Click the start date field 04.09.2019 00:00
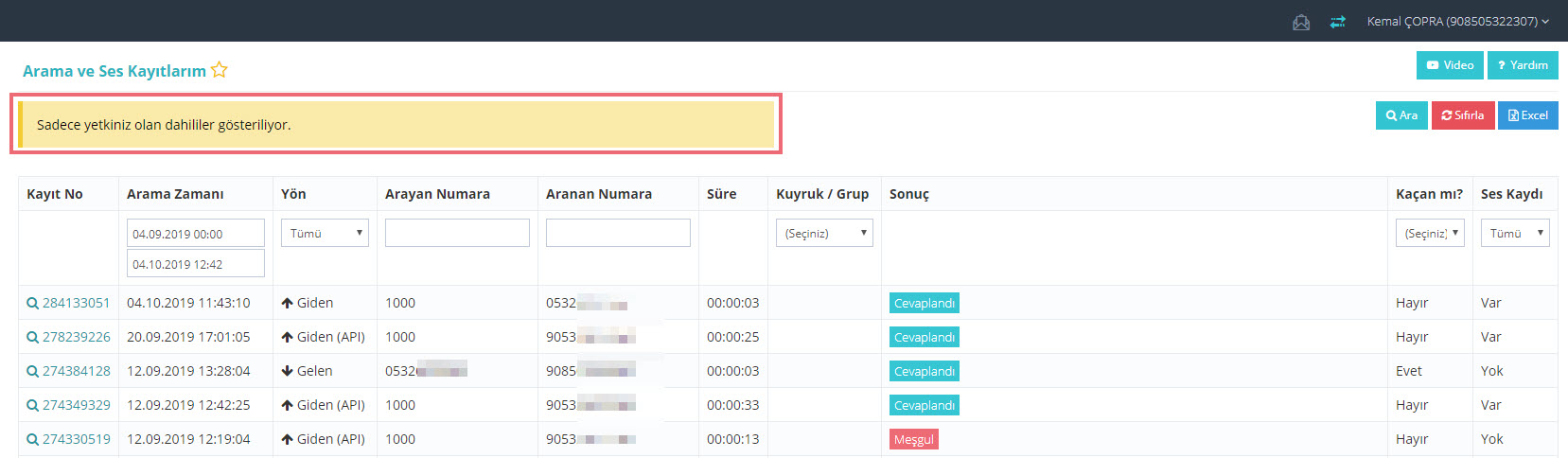1568x458 pixels. pos(196,234)
